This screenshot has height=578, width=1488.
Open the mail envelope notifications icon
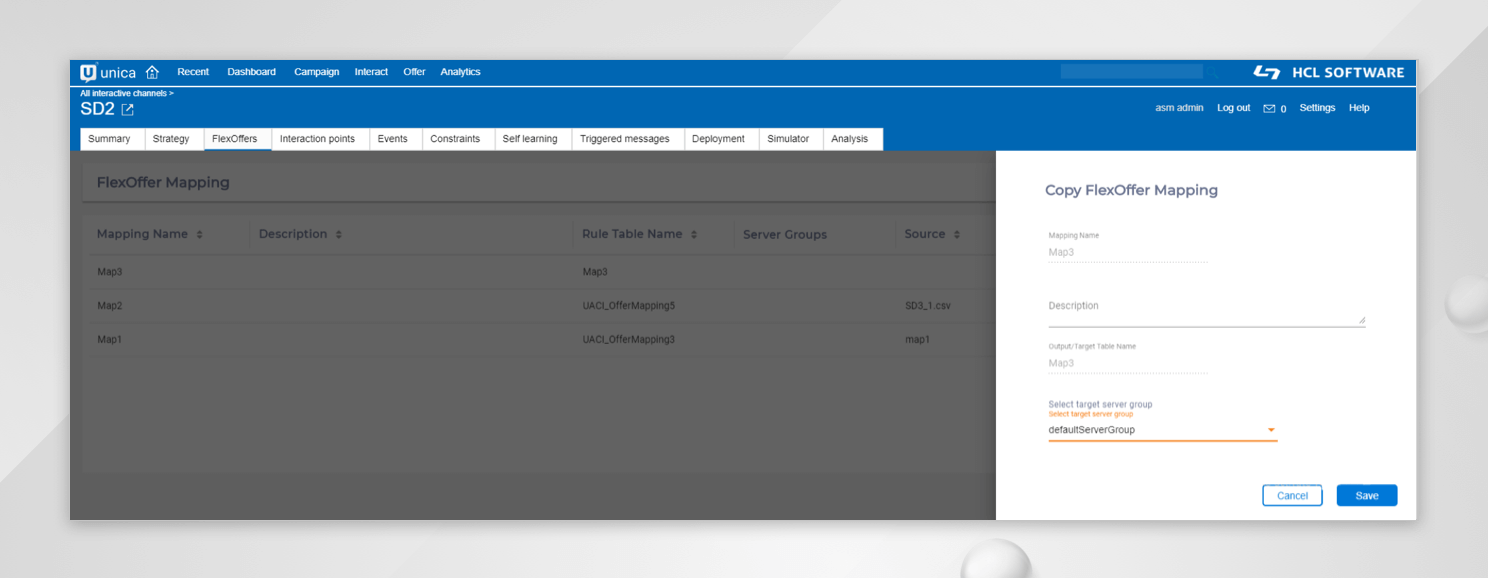pos(1269,109)
